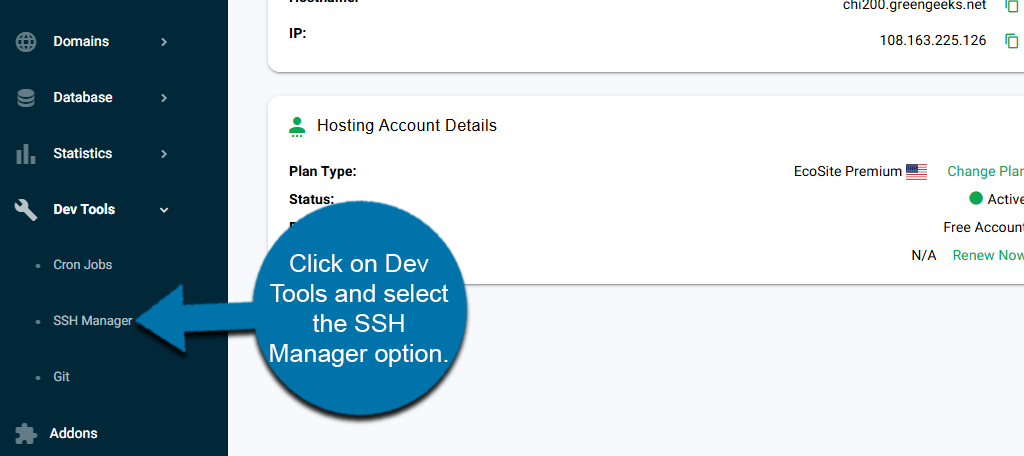Click the IP address 108.163.225.126 text

coord(932,41)
